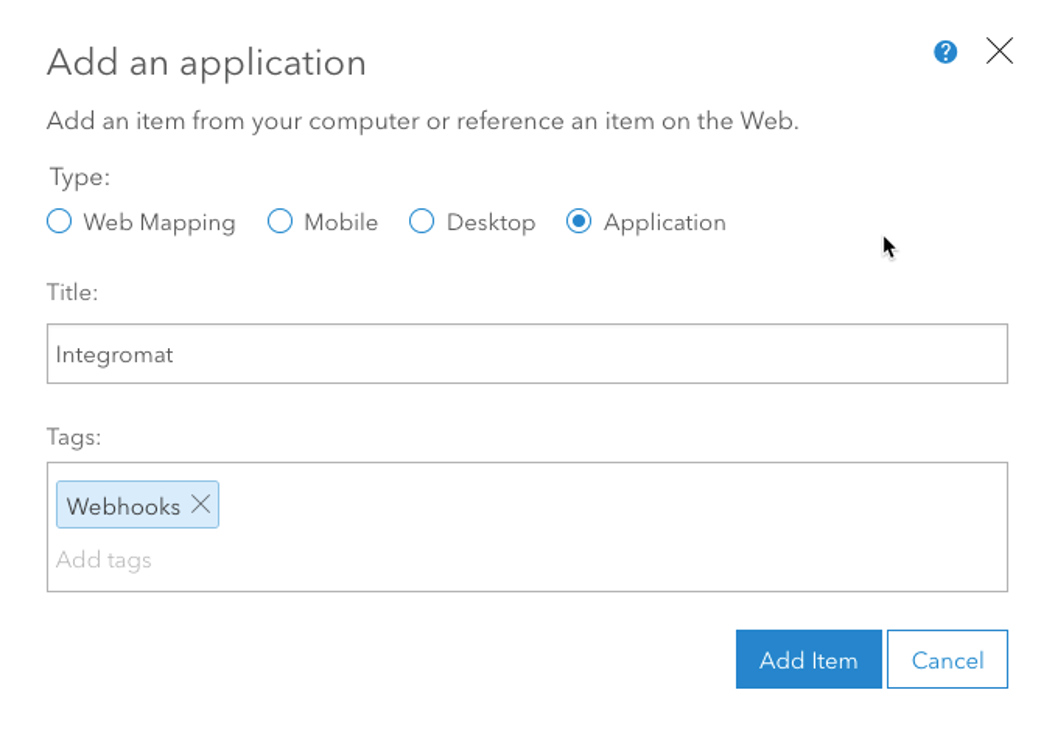Dismiss the dialog with the close X

point(999,51)
